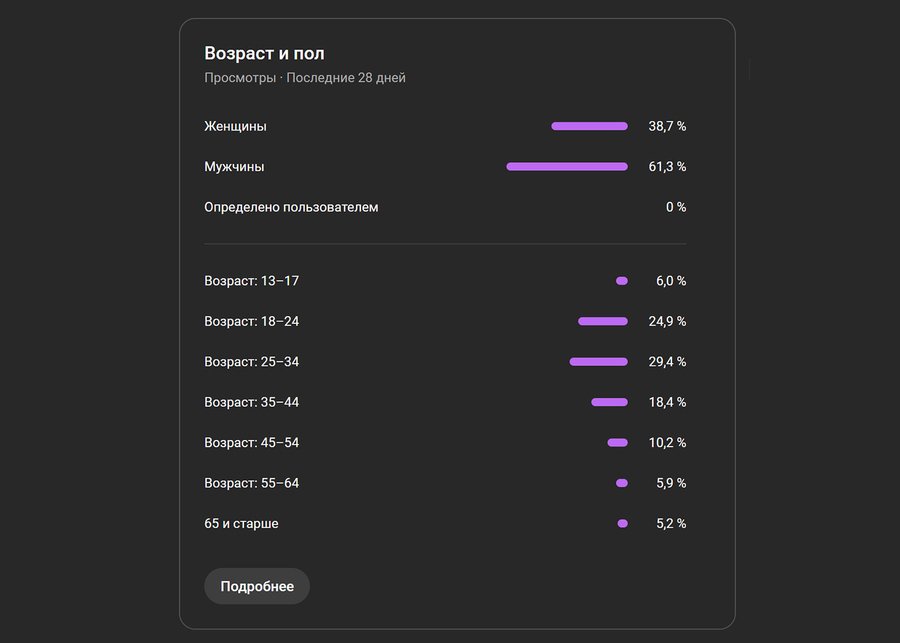
Task: Click the Просмотры · Последние 28 дней subtitle
Action: [x=305, y=78]
